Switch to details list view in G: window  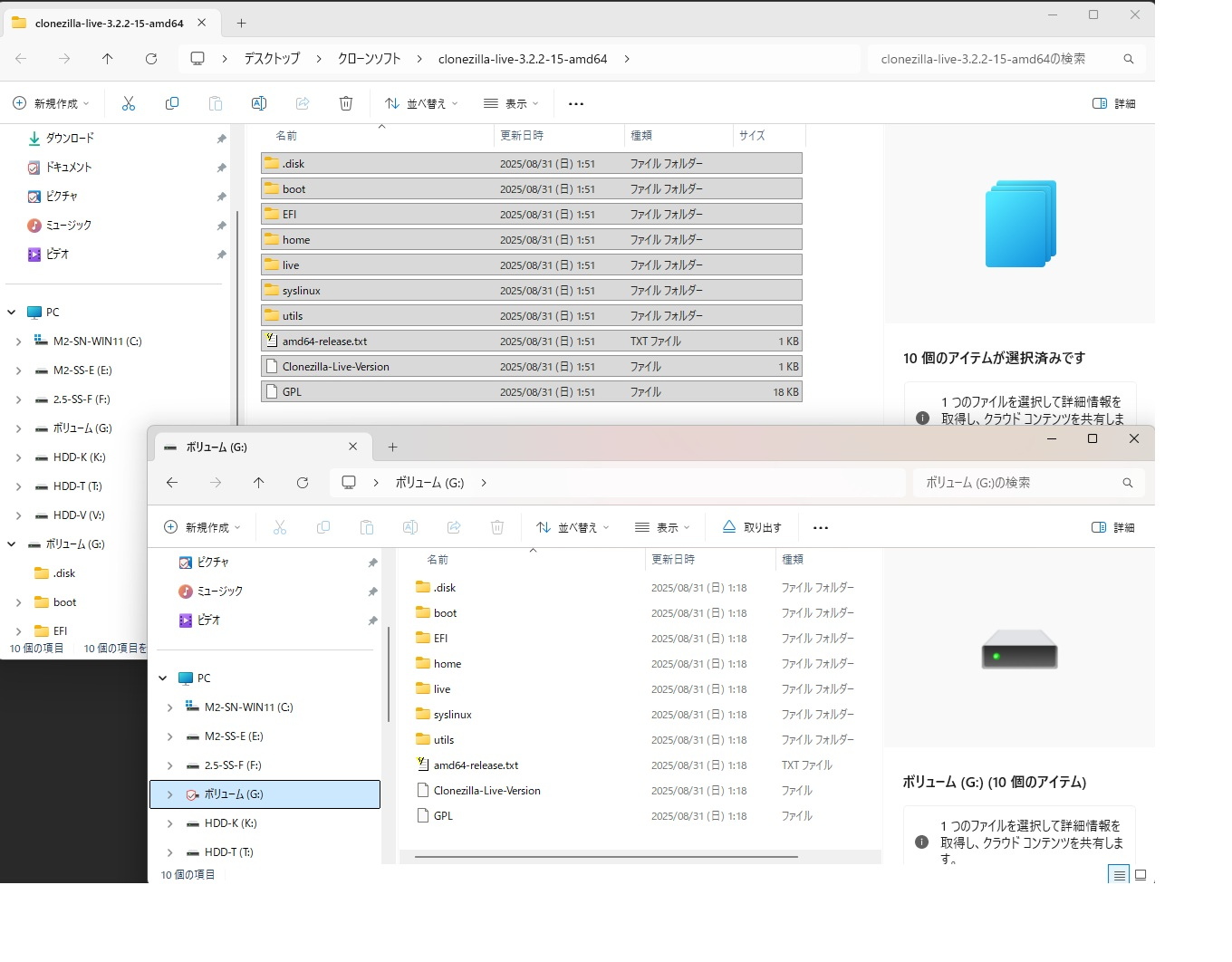click(x=1119, y=875)
